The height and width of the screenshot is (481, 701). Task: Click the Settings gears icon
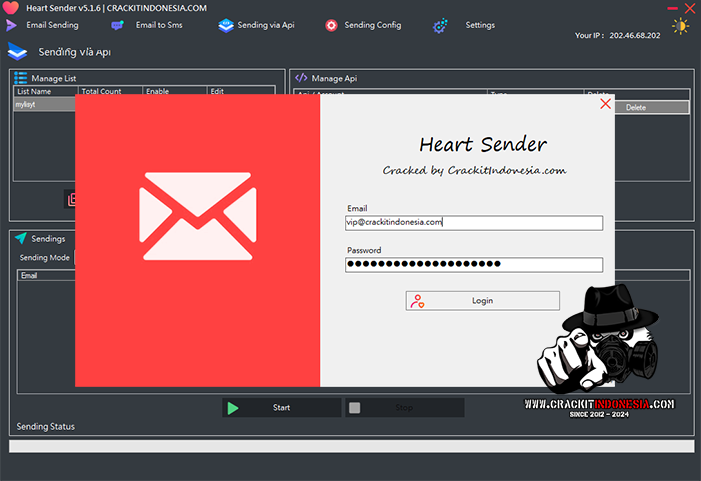coord(440,25)
